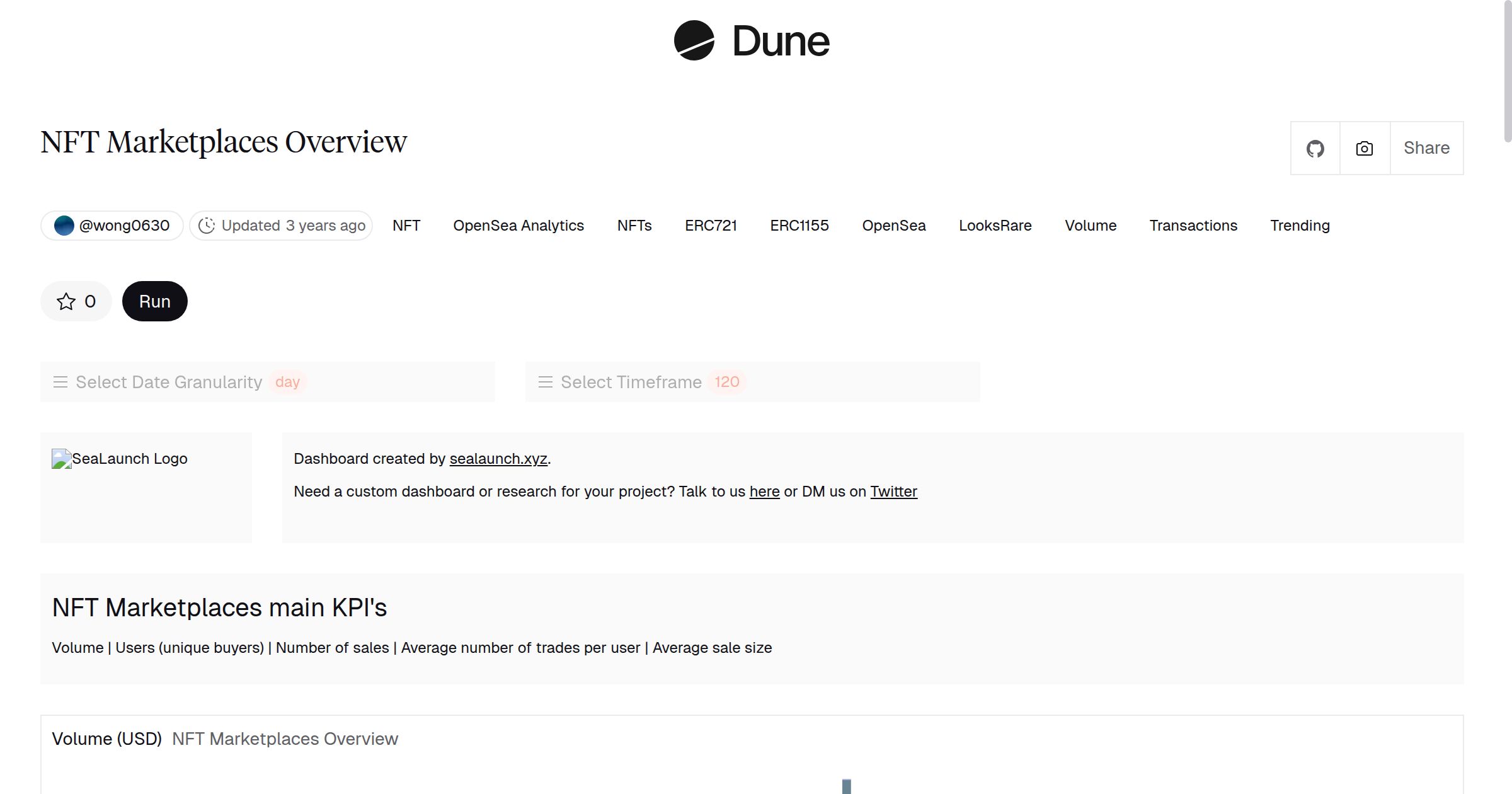Open the GitHub icon button
This screenshot has width=1512, height=794.
point(1315,149)
